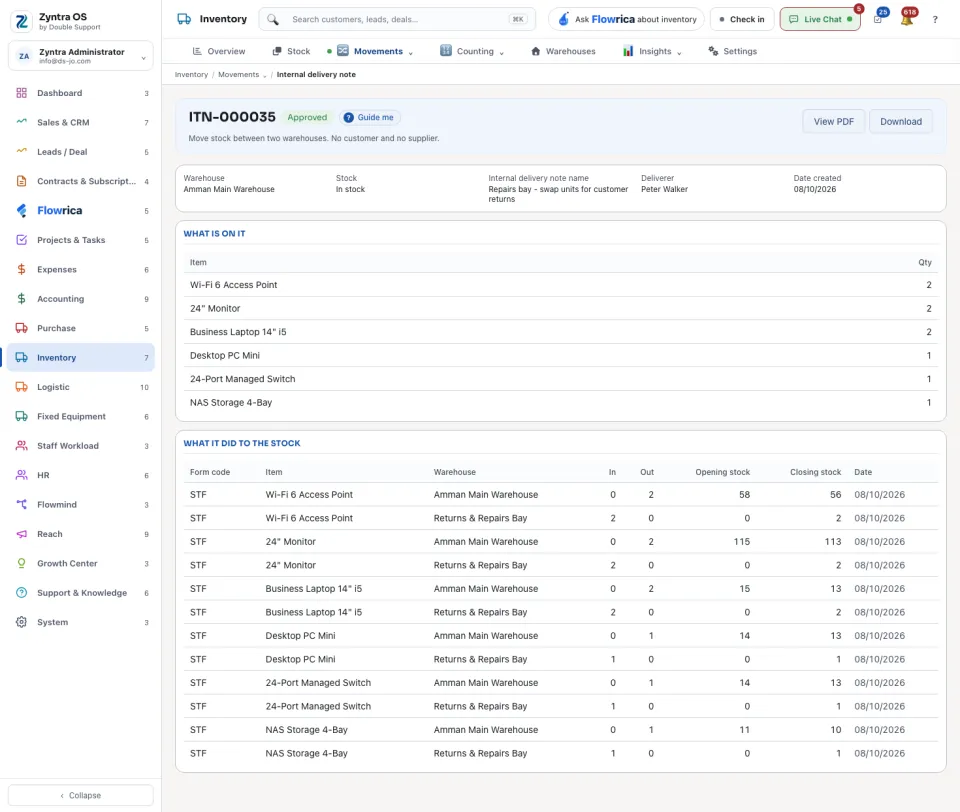Open the Expenses dollar icon
Image resolution: width=960 pixels, height=812 pixels.
click(x=21, y=269)
